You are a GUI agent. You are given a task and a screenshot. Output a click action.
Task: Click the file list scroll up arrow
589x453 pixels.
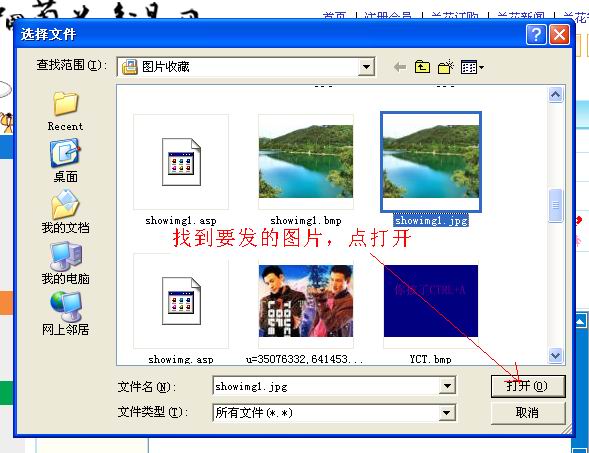coord(555,94)
